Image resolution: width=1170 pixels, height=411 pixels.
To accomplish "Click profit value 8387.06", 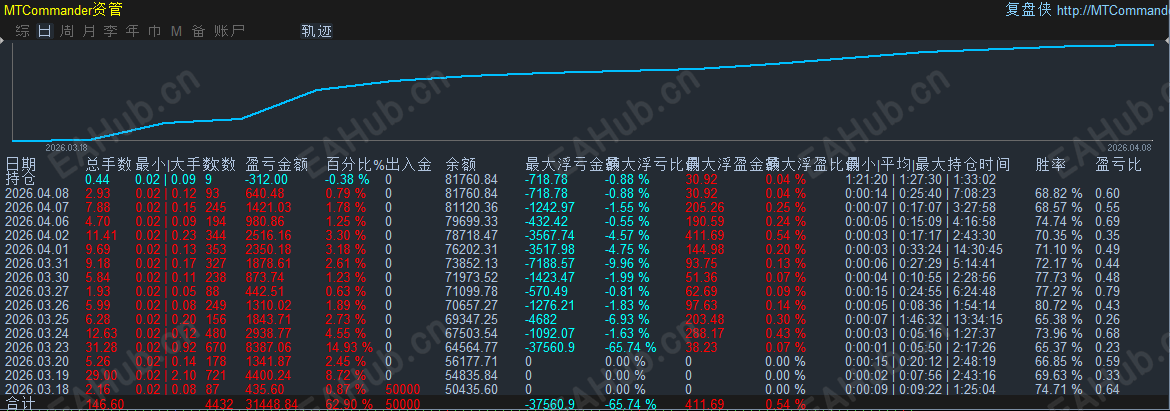I will coord(270,348).
